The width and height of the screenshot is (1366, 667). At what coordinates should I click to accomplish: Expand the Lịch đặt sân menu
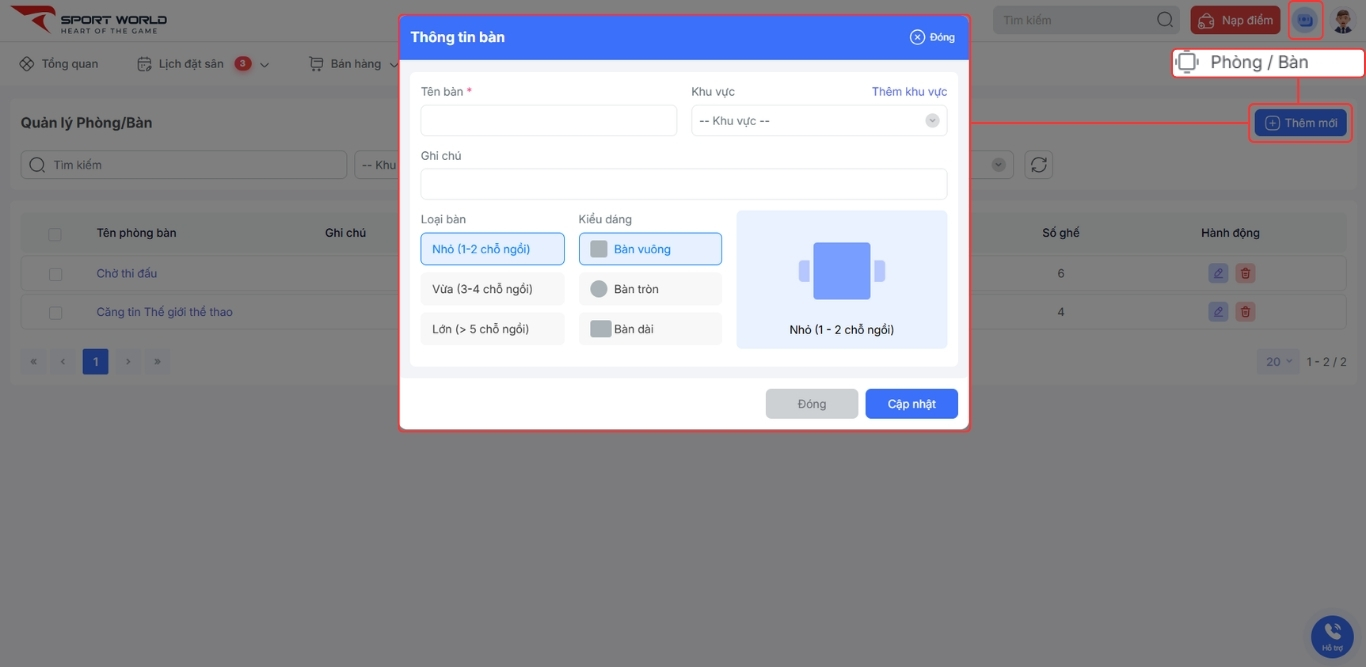204,64
